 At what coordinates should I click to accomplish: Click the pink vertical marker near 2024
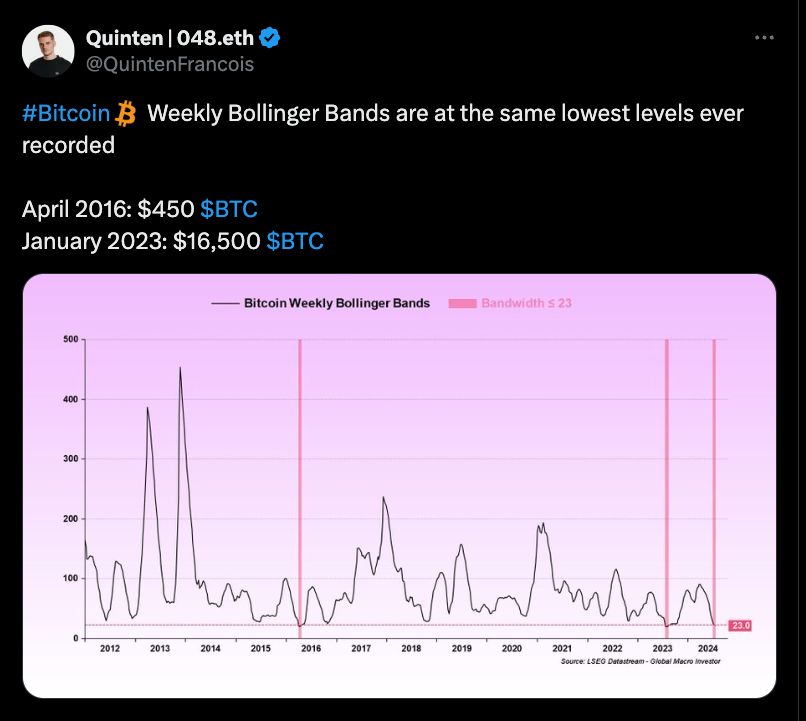pyautogui.click(x=714, y=480)
